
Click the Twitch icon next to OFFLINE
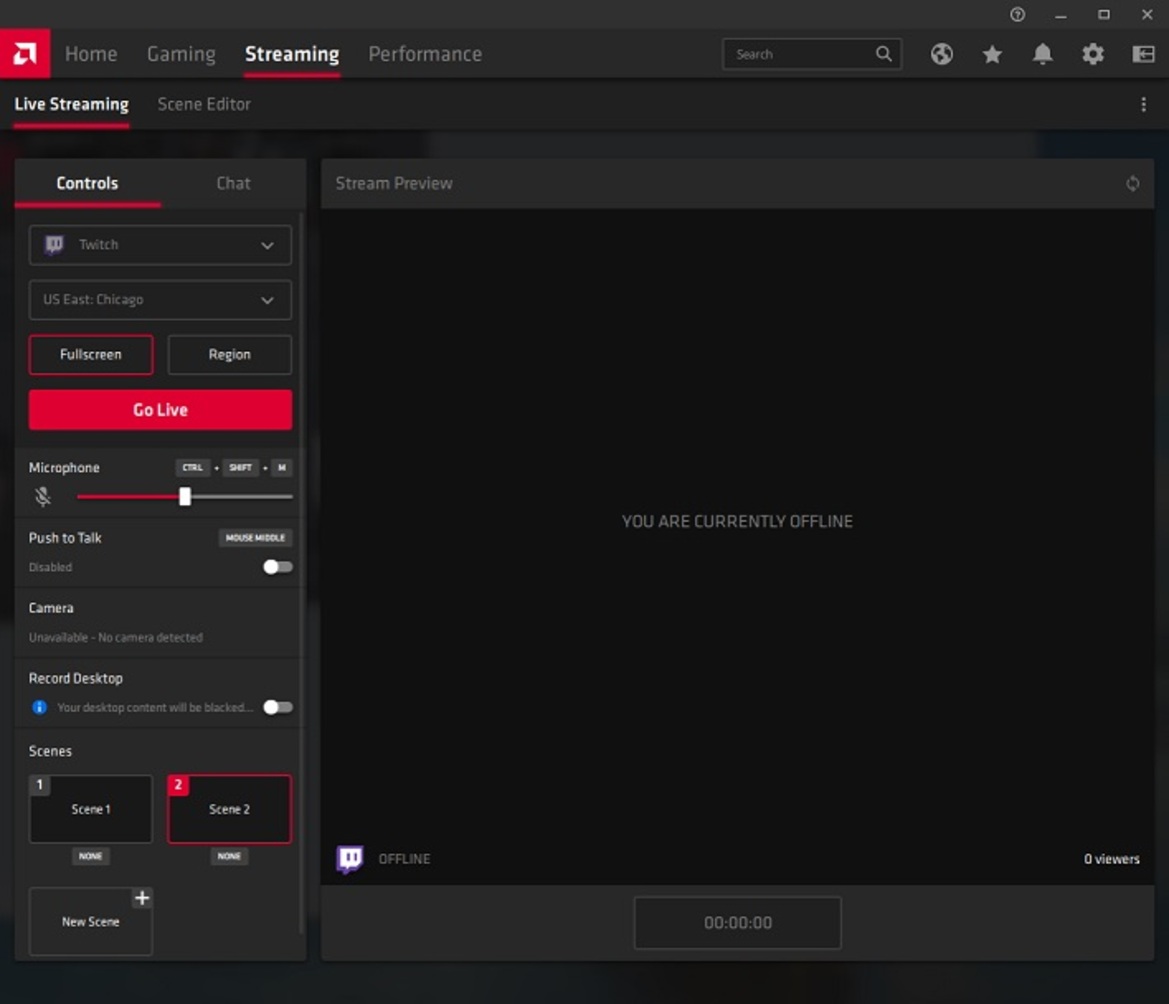350,858
